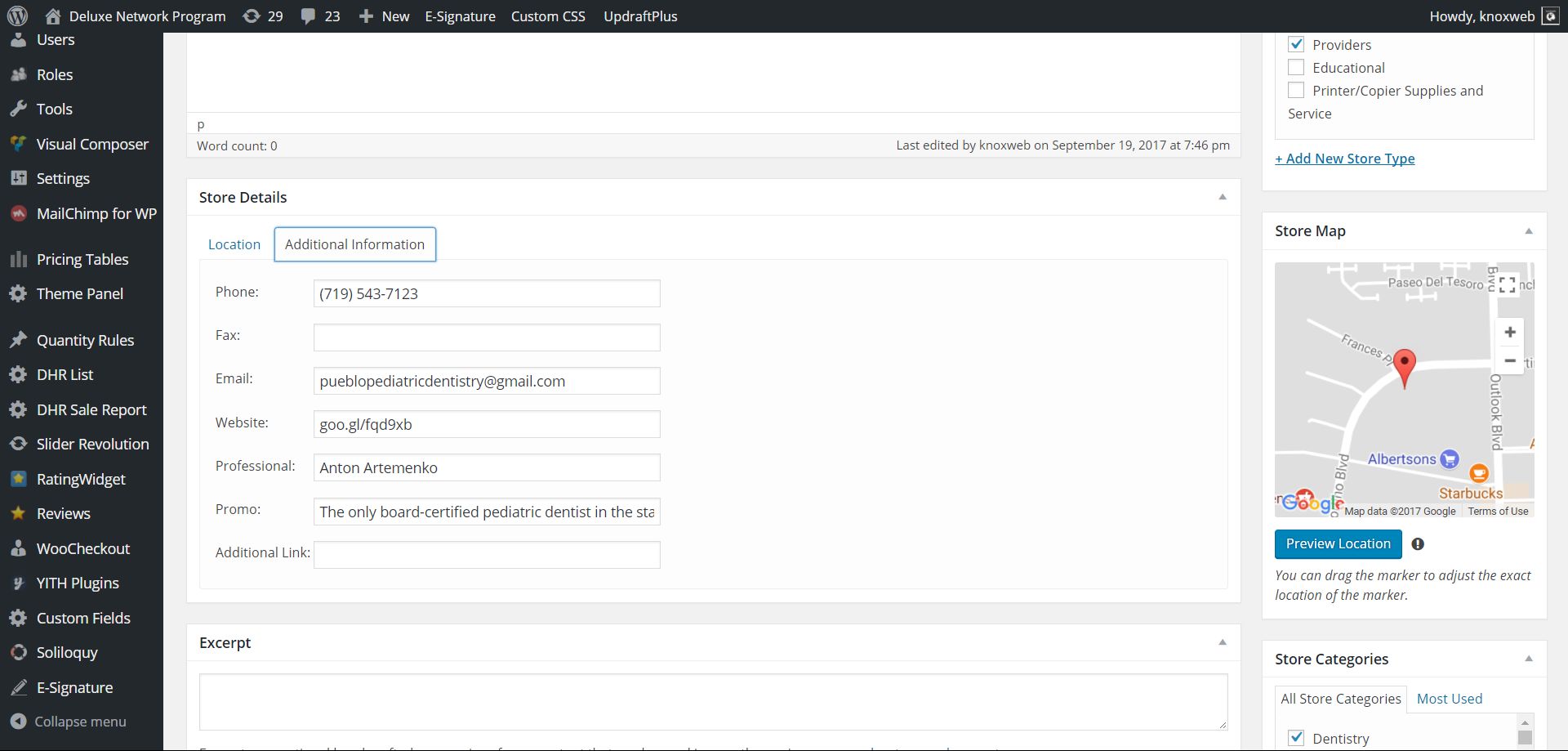
Task: Click the Pricing Tables bar icon
Action: point(18,259)
